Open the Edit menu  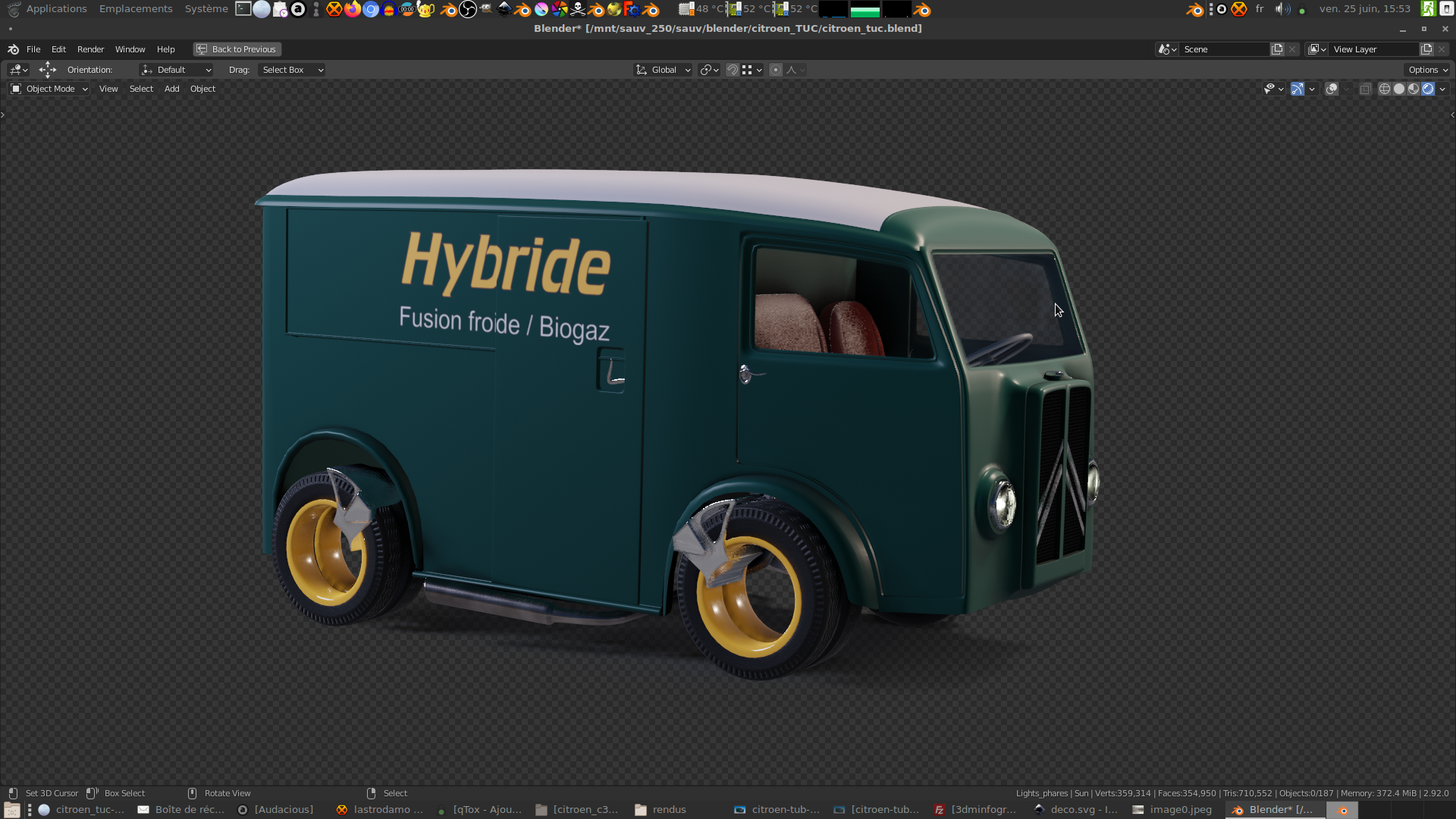[58, 49]
